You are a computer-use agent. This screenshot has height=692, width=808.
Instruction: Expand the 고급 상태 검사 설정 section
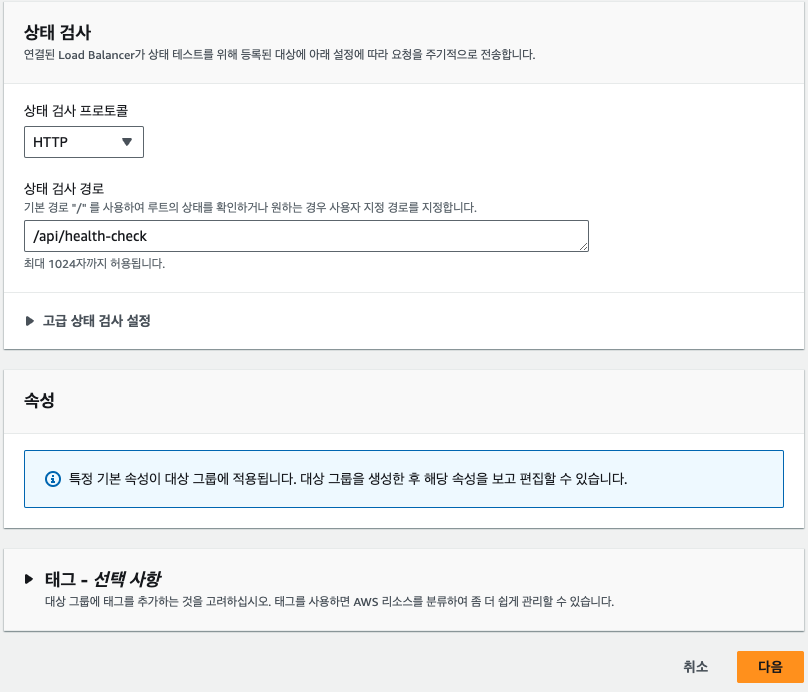click(88, 321)
